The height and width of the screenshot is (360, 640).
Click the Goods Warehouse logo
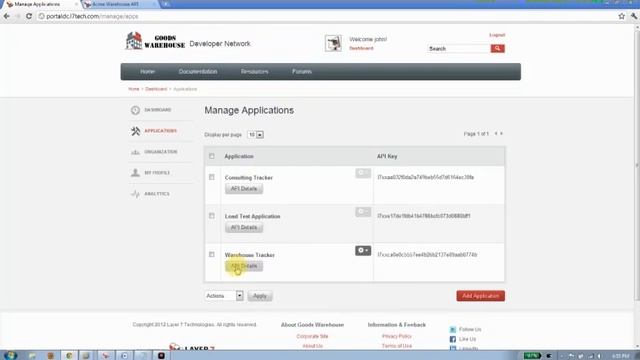click(x=155, y=41)
